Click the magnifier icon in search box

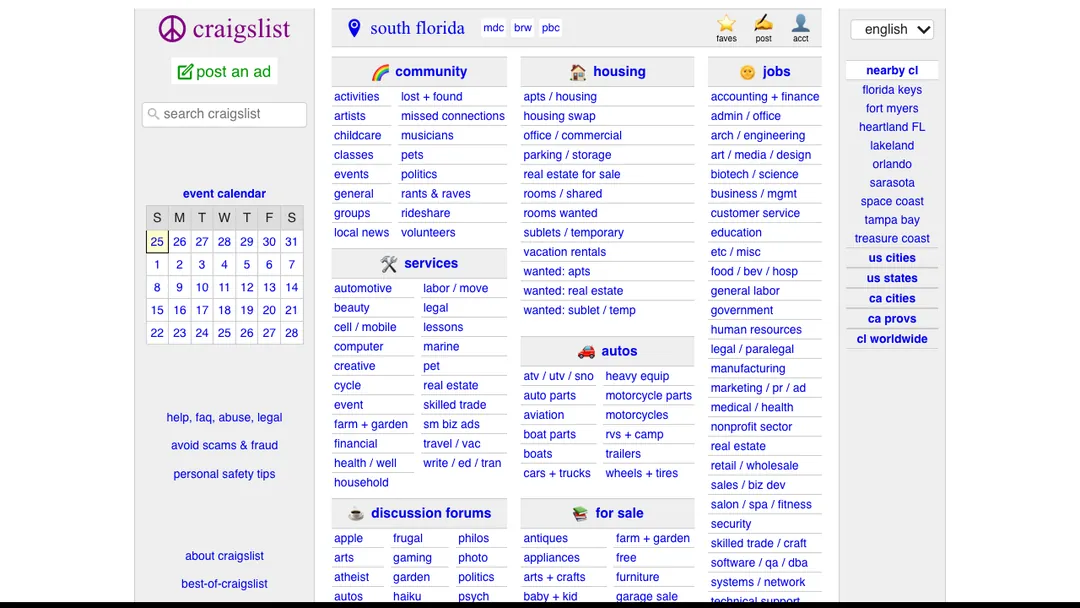click(x=154, y=114)
